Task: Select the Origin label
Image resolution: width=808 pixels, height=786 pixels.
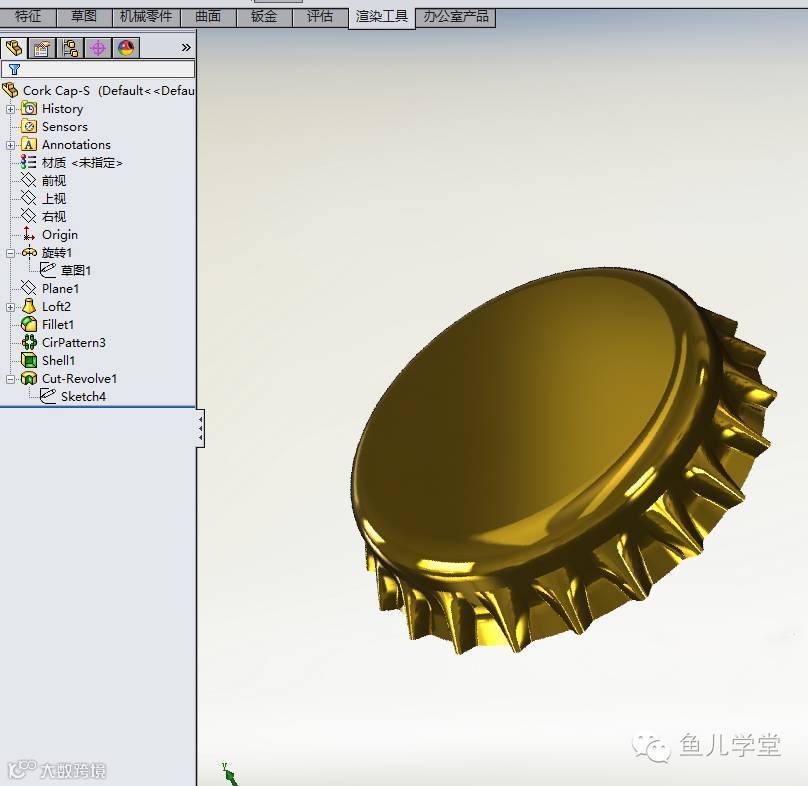Action: [x=60, y=235]
